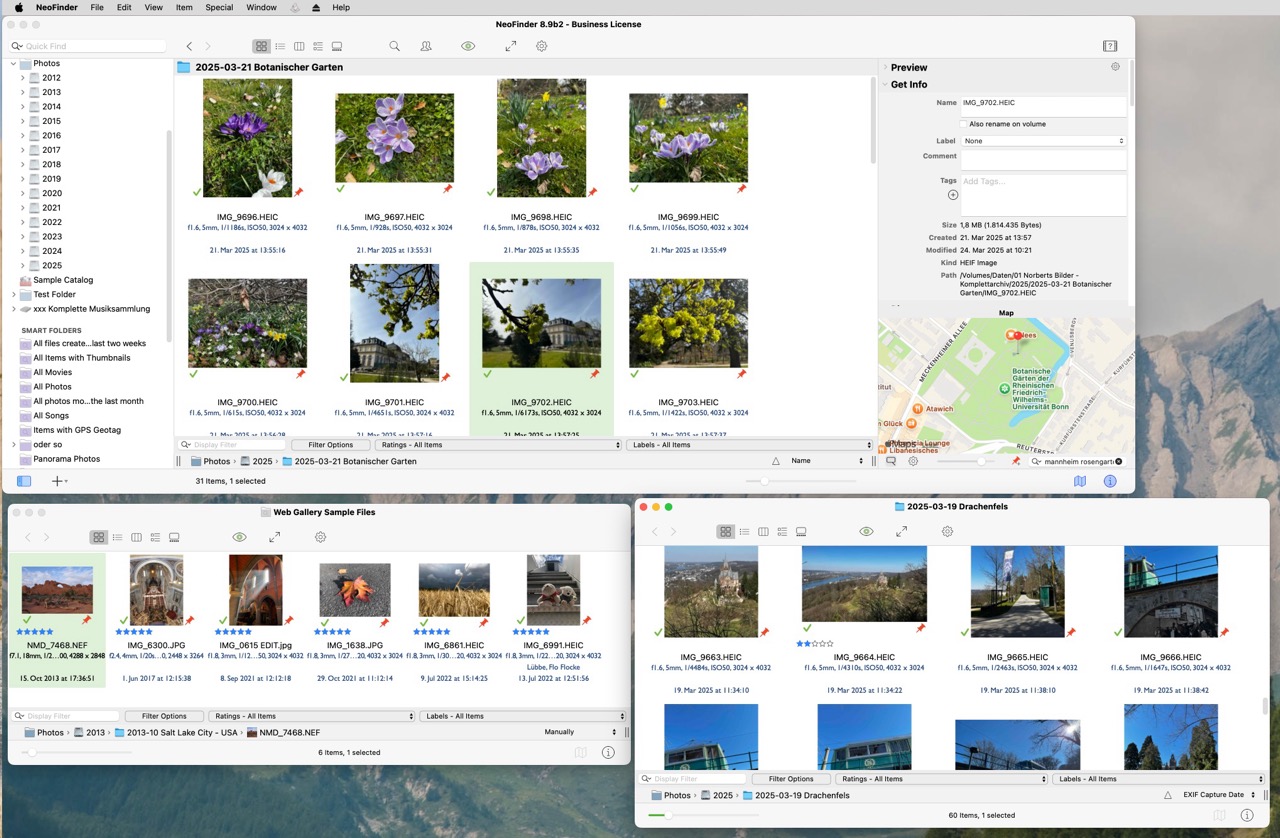Open 'Ratings - All Items' dropdown in main window
This screenshot has height=838, width=1280.
coord(498,445)
